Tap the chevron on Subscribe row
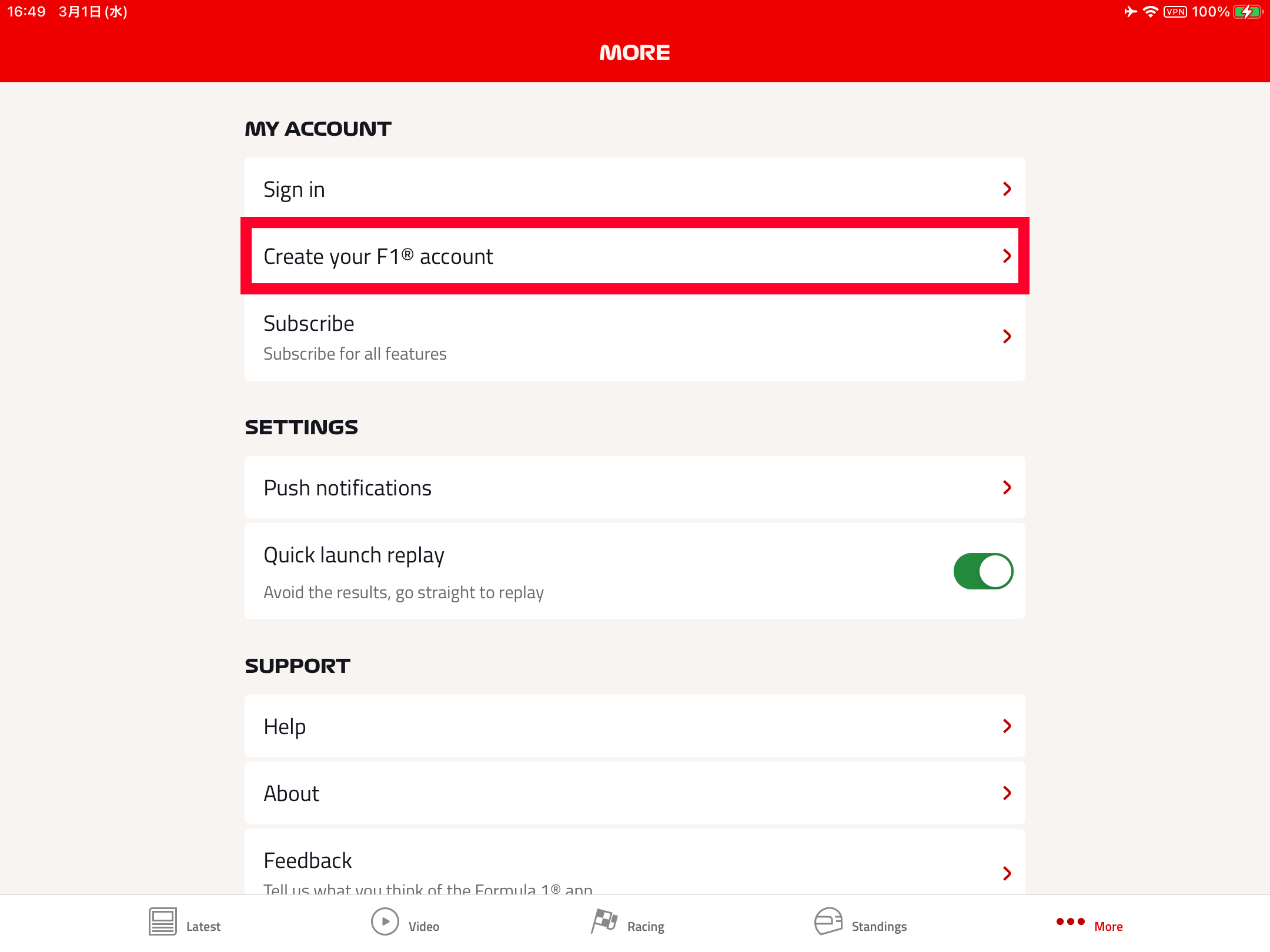1270x952 pixels. pyautogui.click(x=1007, y=336)
